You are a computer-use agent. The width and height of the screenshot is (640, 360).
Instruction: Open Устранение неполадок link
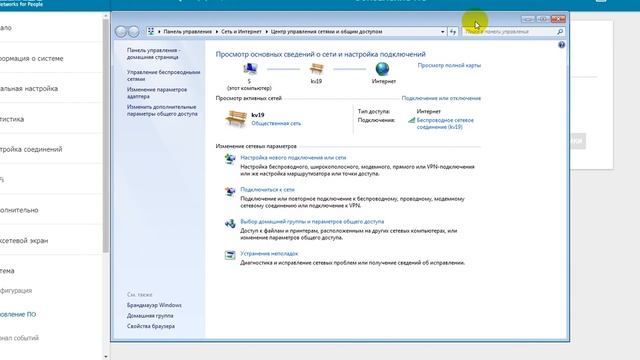click(269, 253)
